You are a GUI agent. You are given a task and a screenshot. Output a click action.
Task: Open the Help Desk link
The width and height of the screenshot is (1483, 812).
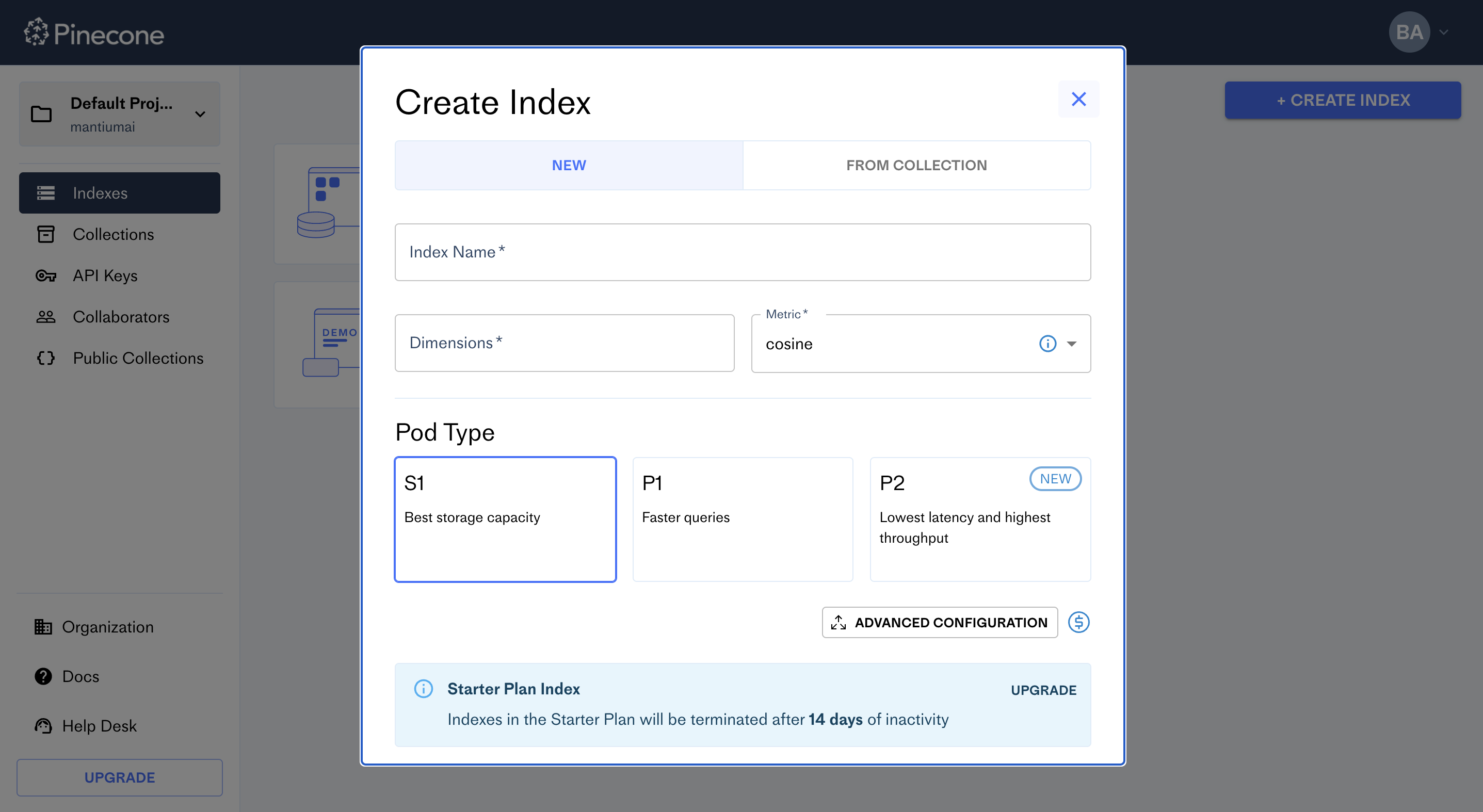[99, 726]
